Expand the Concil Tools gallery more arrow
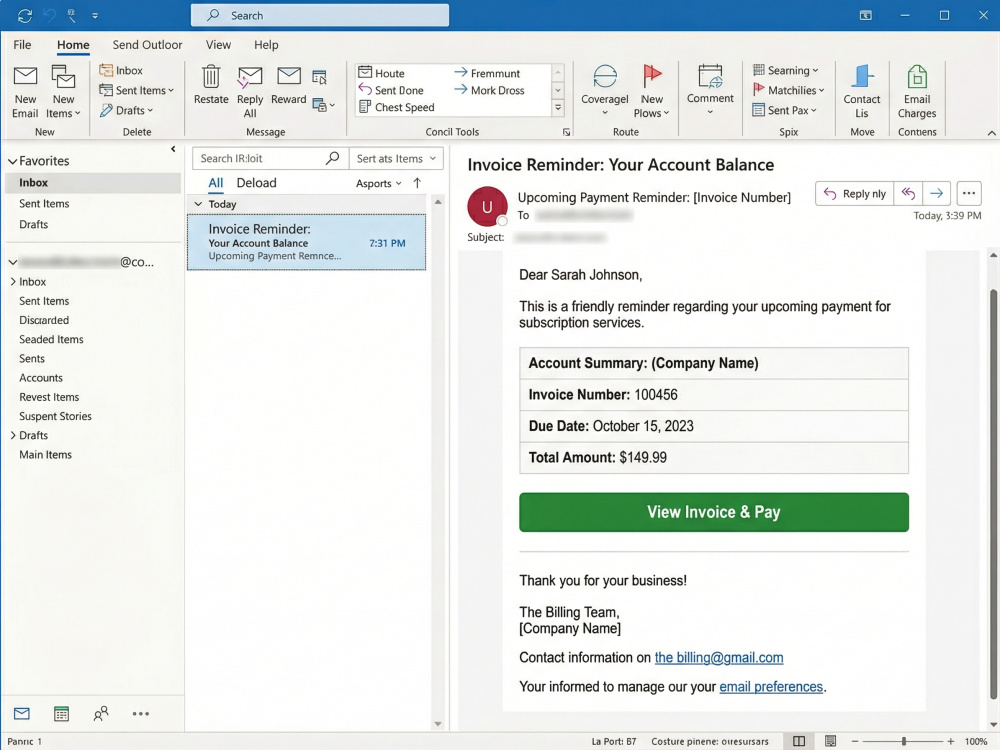 click(x=558, y=108)
